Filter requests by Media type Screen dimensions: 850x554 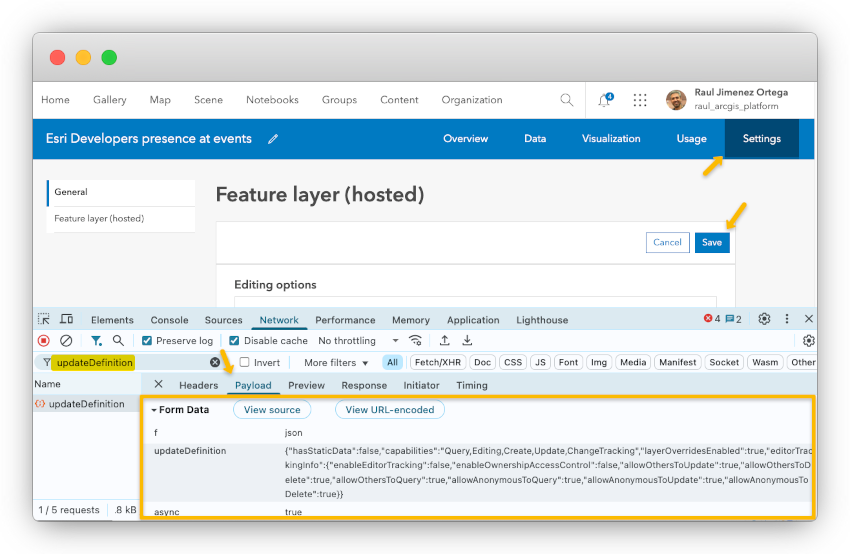coord(633,362)
